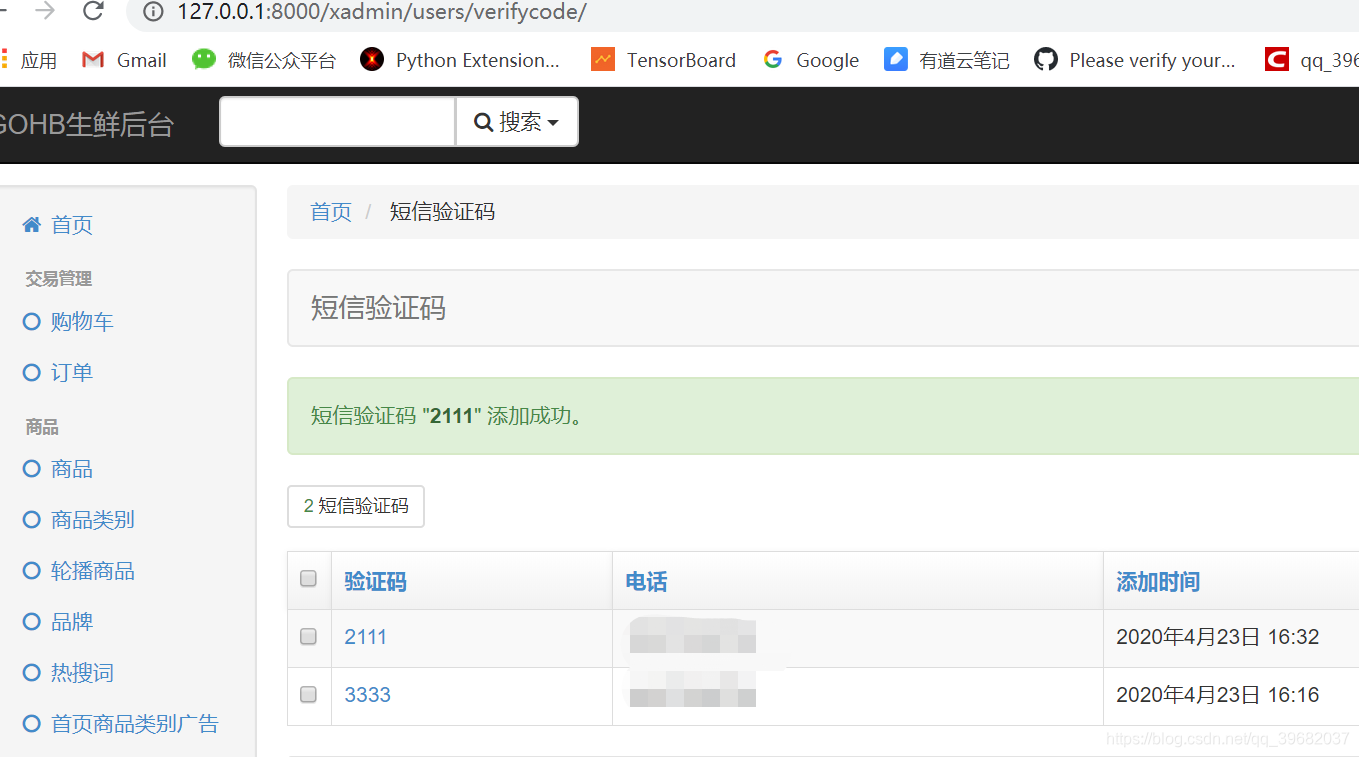1359x757 pixels.
Task: Open the 搜索 dropdown caret
Action: tap(553, 123)
